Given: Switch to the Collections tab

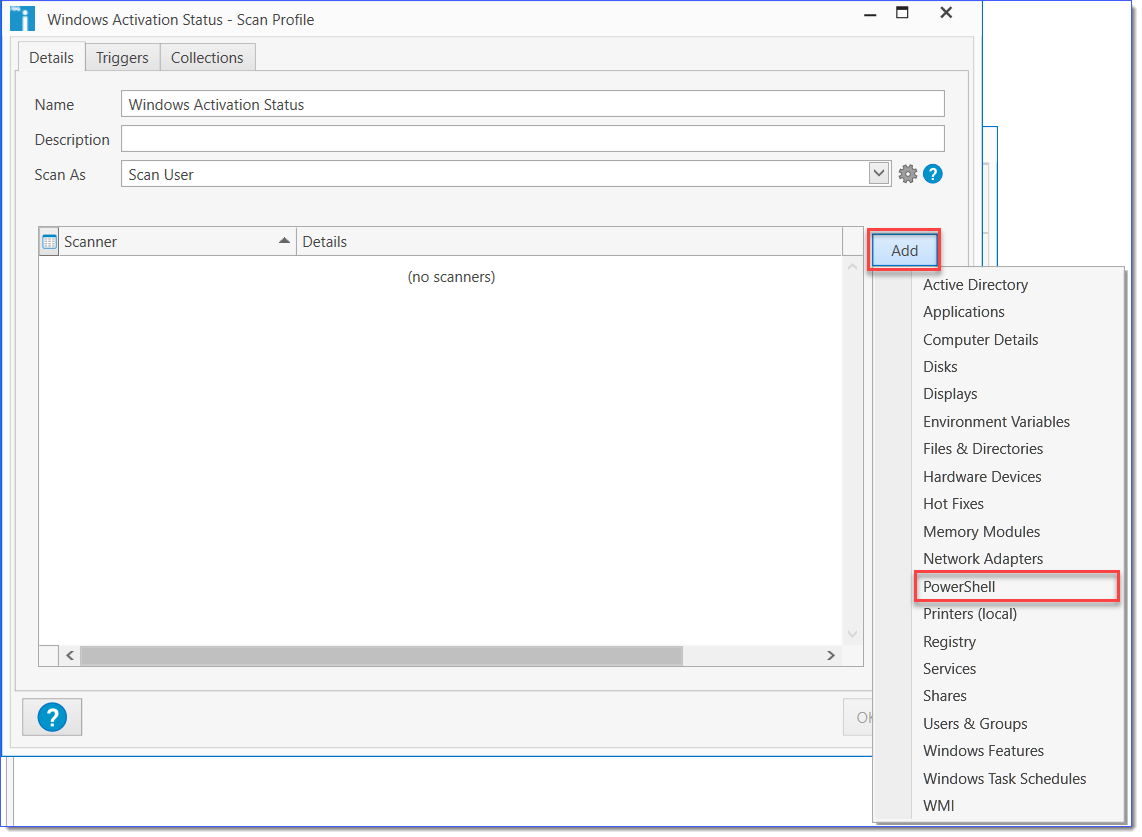Looking at the screenshot, I should click(208, 58).
